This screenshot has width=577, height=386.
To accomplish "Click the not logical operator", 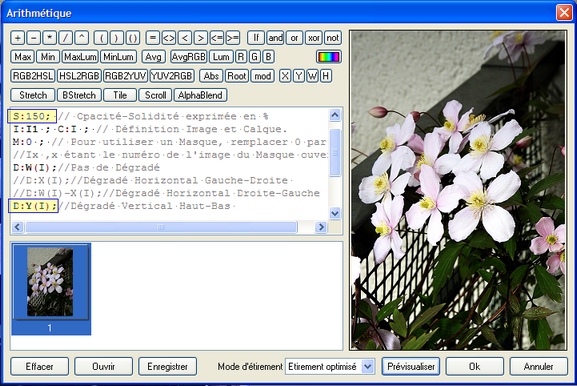I will tap(333, 38).
